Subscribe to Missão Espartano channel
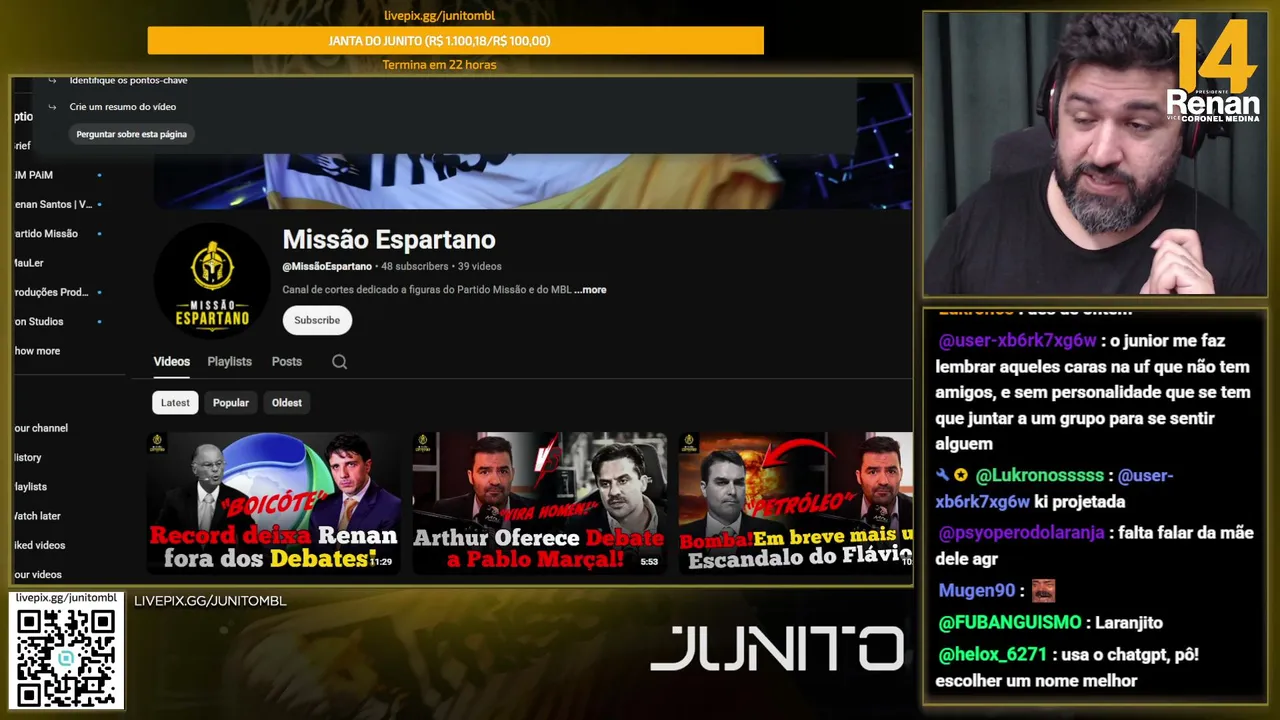 pos(317,320)
